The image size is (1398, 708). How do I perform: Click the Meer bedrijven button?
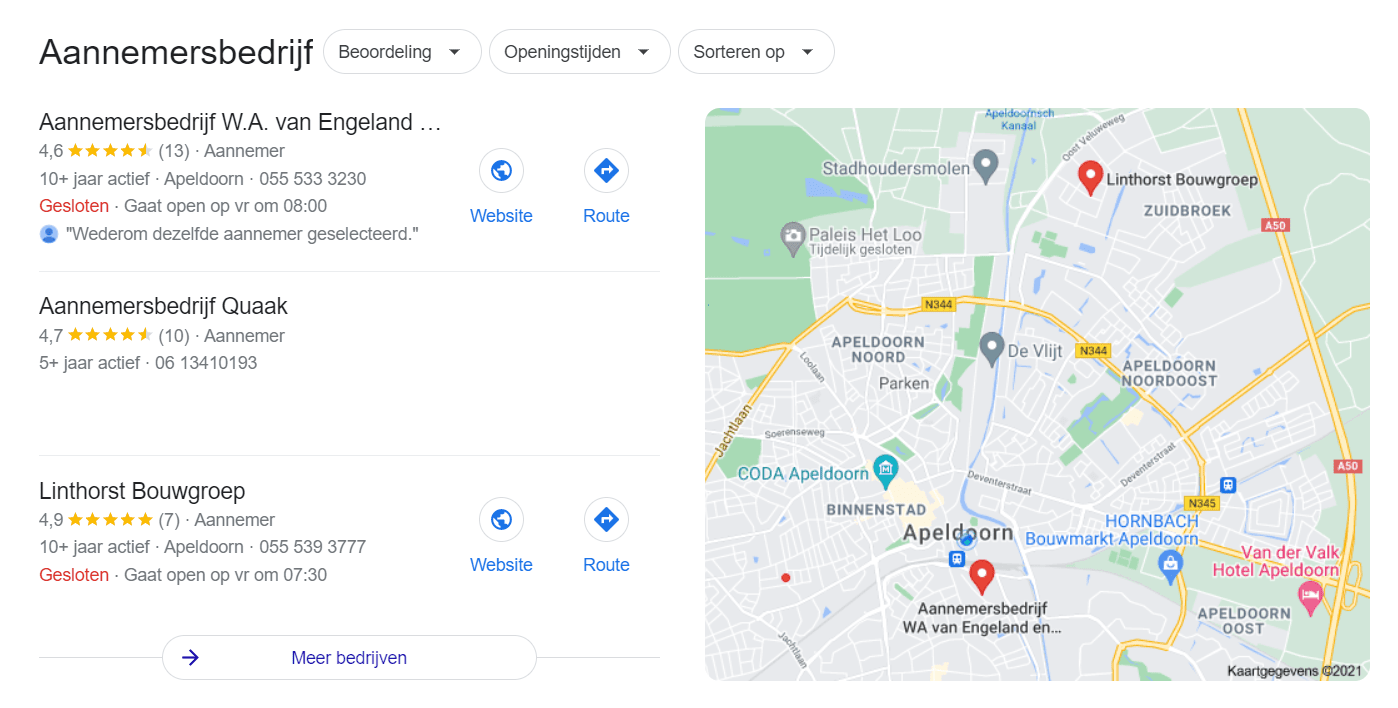pyautogui.click(x=349, y=658)
